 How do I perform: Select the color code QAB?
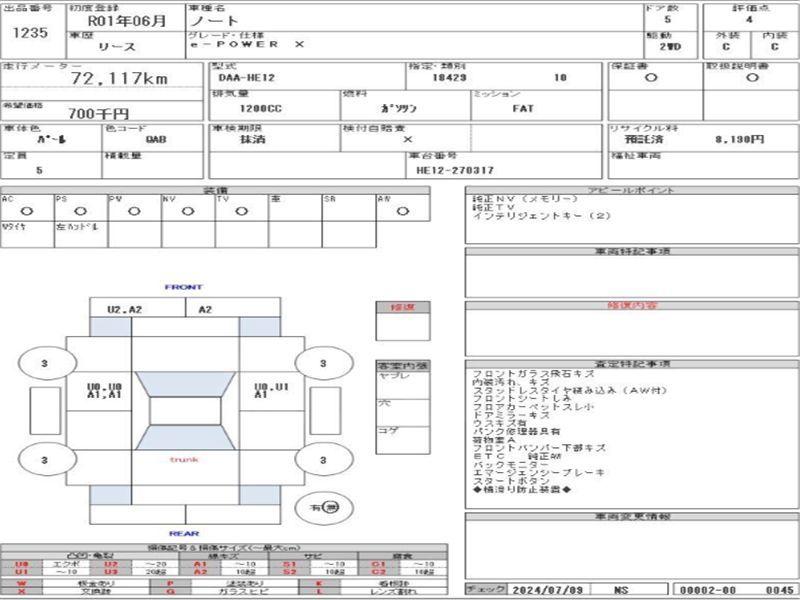coord(156,139)
